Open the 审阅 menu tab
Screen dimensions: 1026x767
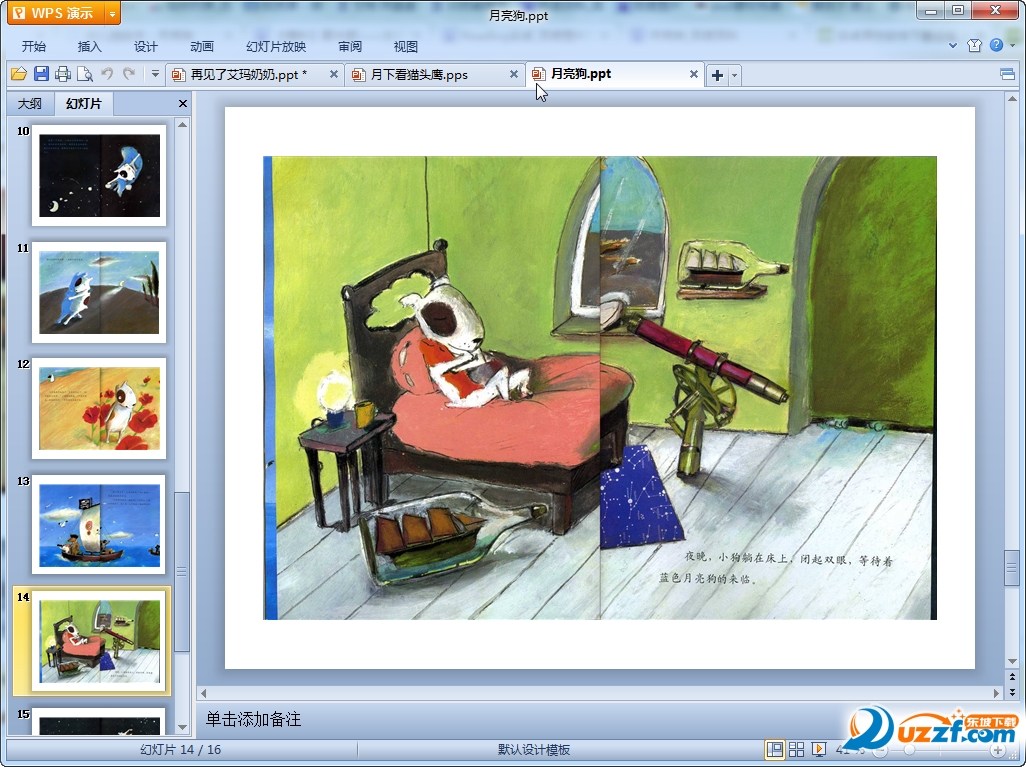pyautogui.click(x=350, y=46)
